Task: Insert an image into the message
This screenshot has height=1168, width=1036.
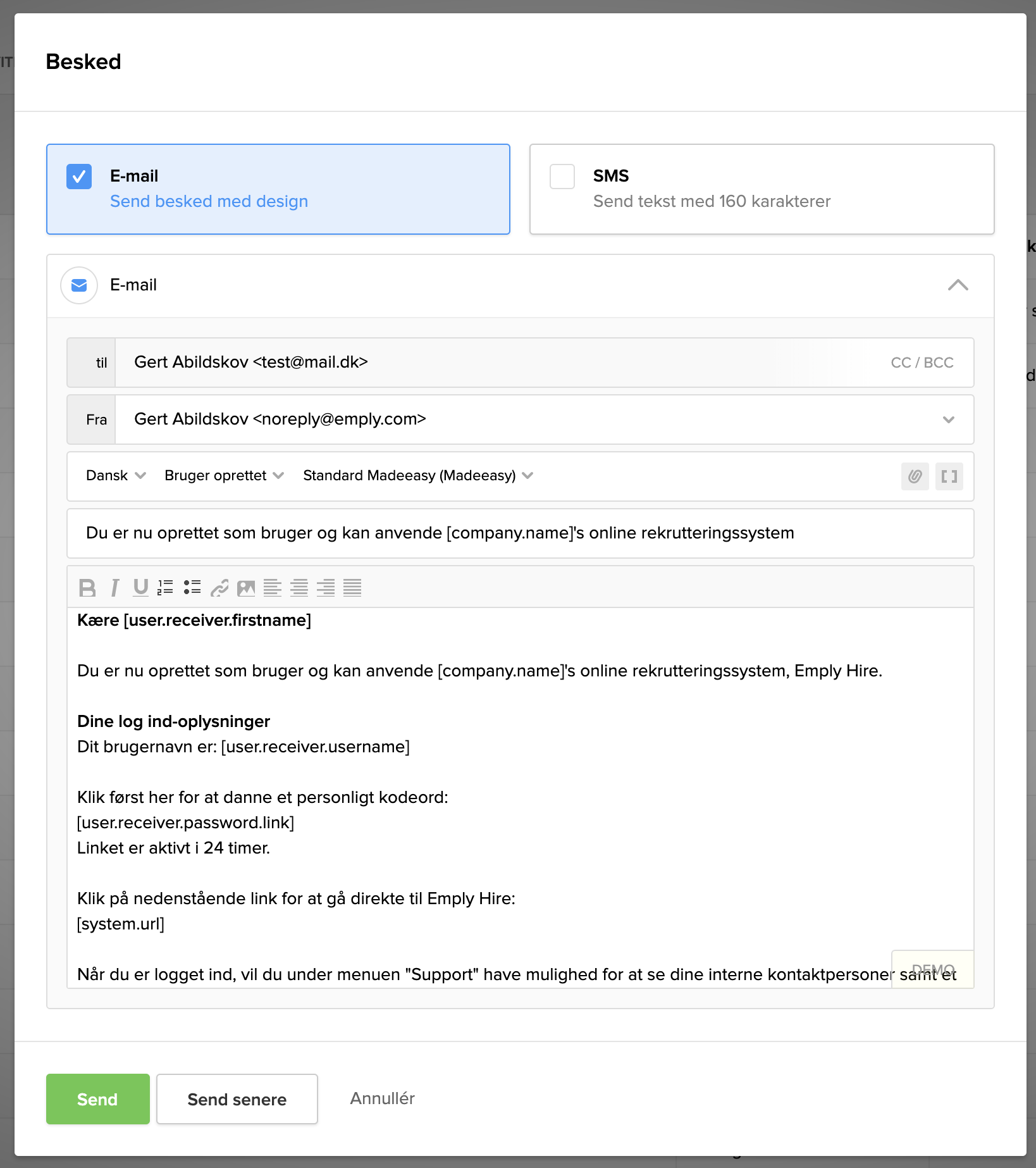Action: pyautogui.click(x=246, y=588)
